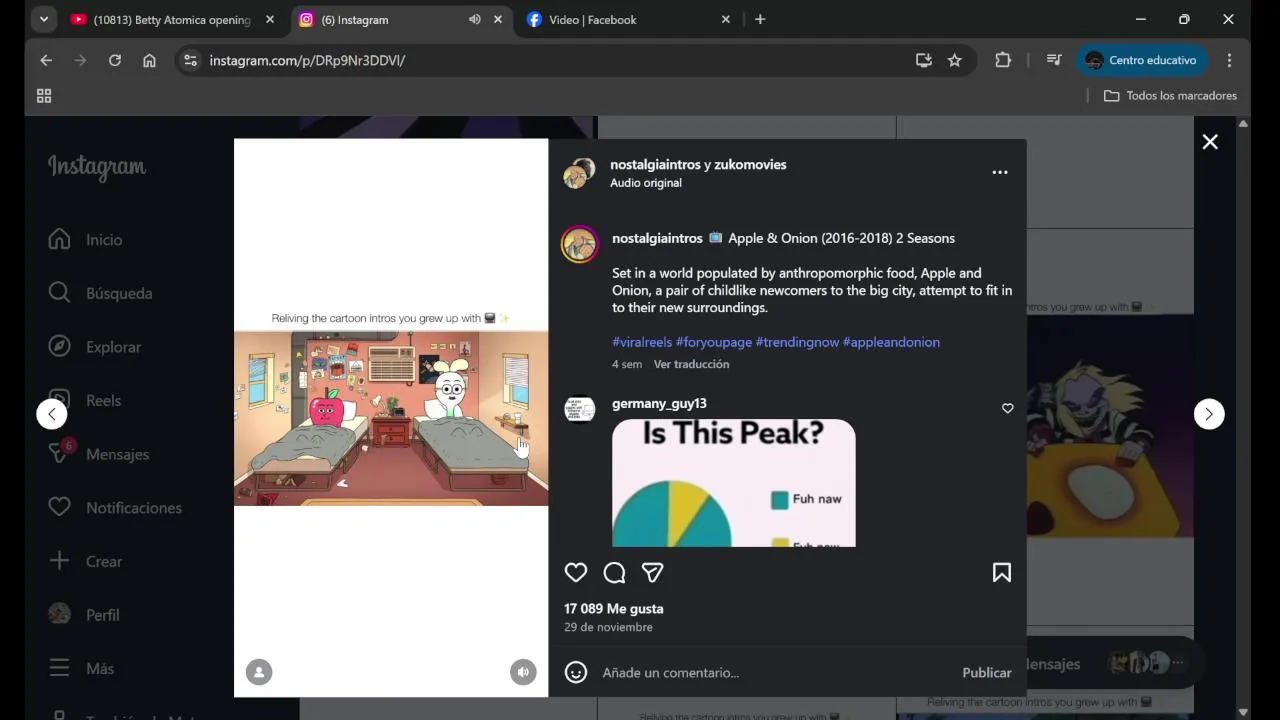Share the post via paper plane icon
1280x720 pixels.
click(653, 572)
